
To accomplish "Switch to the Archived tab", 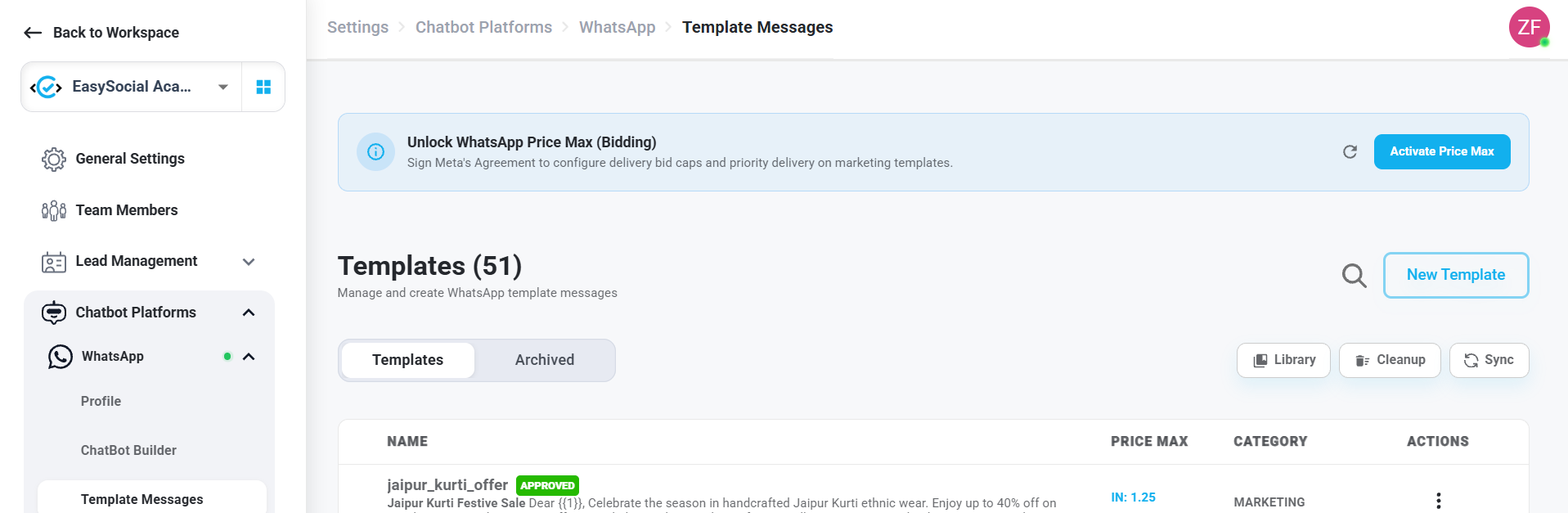I will pos(545,360).
